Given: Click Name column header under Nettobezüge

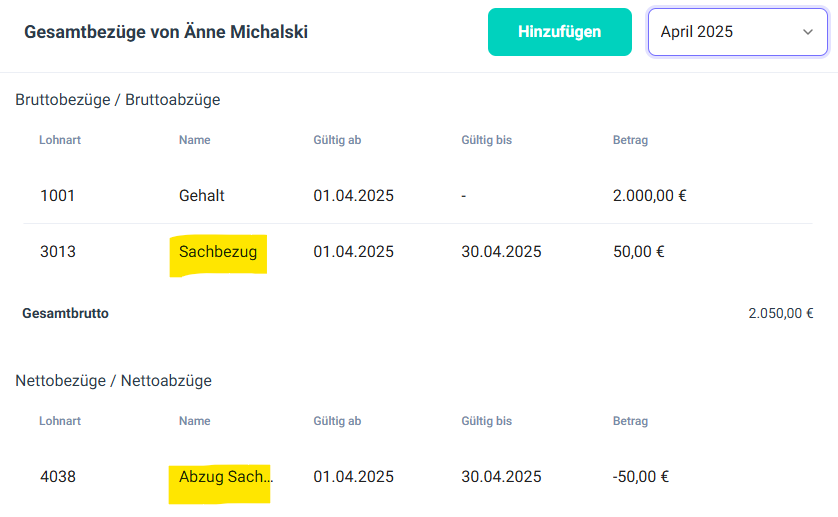Looking at the screenshot, I should (x=194, y=421).
